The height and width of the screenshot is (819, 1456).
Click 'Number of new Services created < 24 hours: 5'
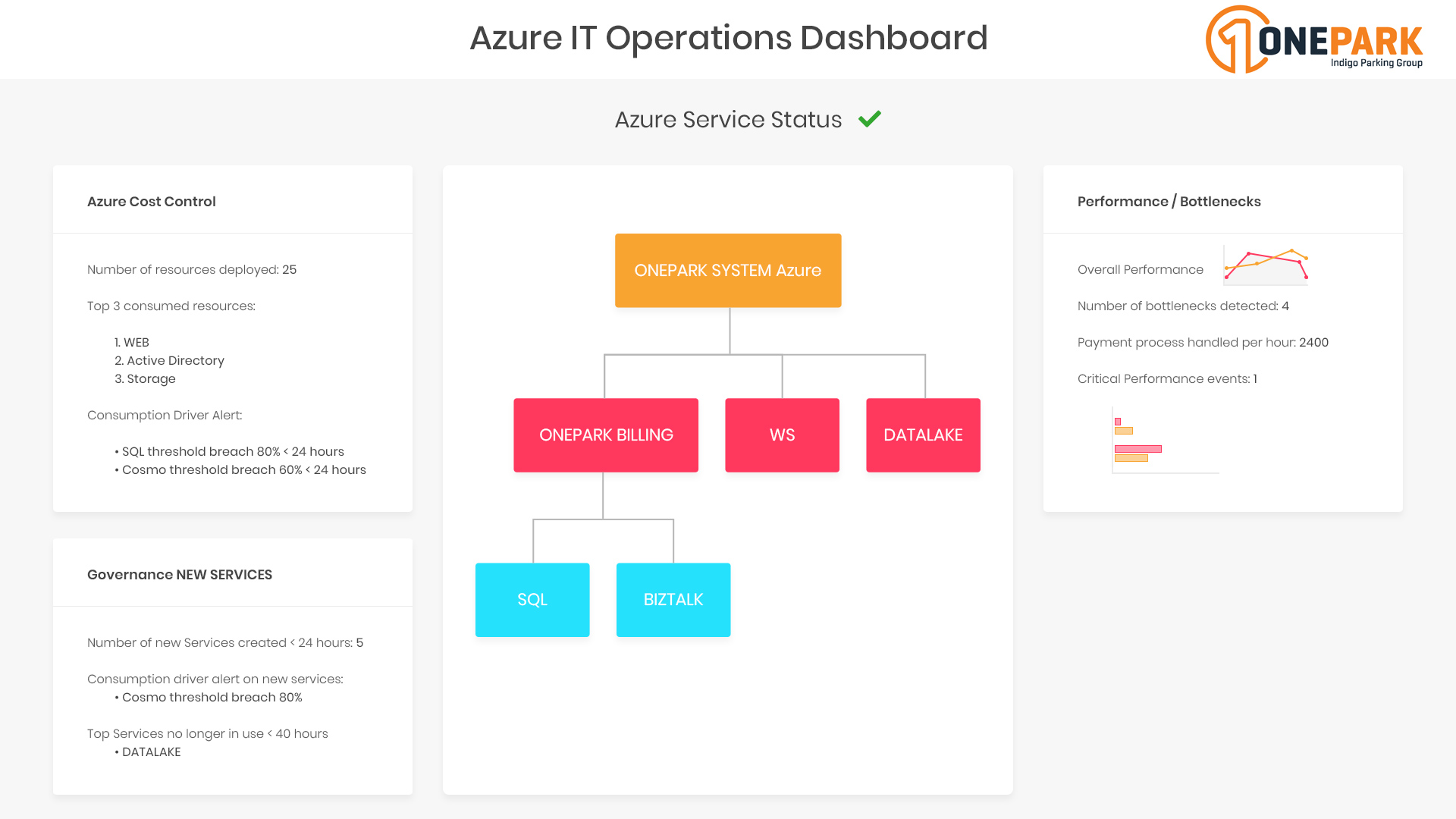click(x=225, y=643)
